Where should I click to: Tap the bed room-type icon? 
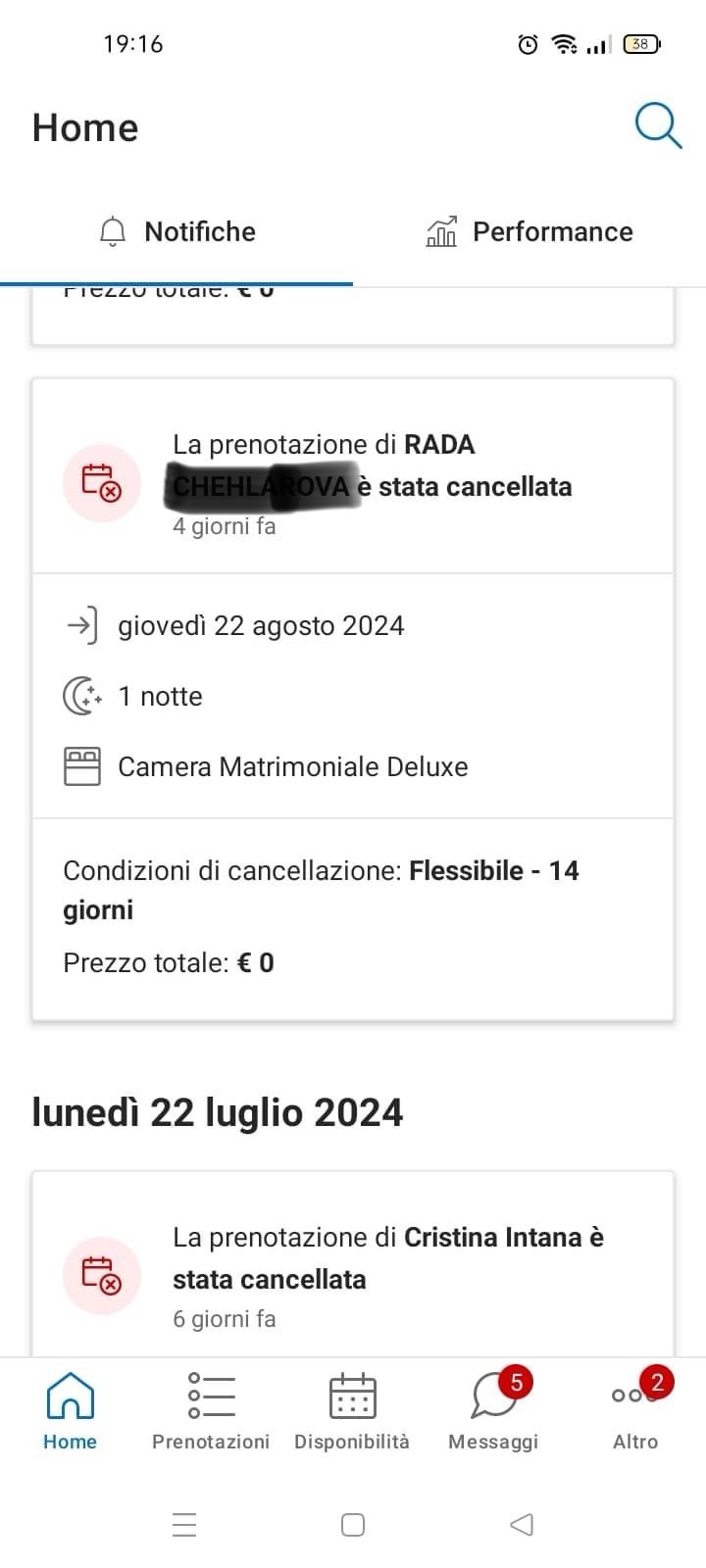pos(82,766)
